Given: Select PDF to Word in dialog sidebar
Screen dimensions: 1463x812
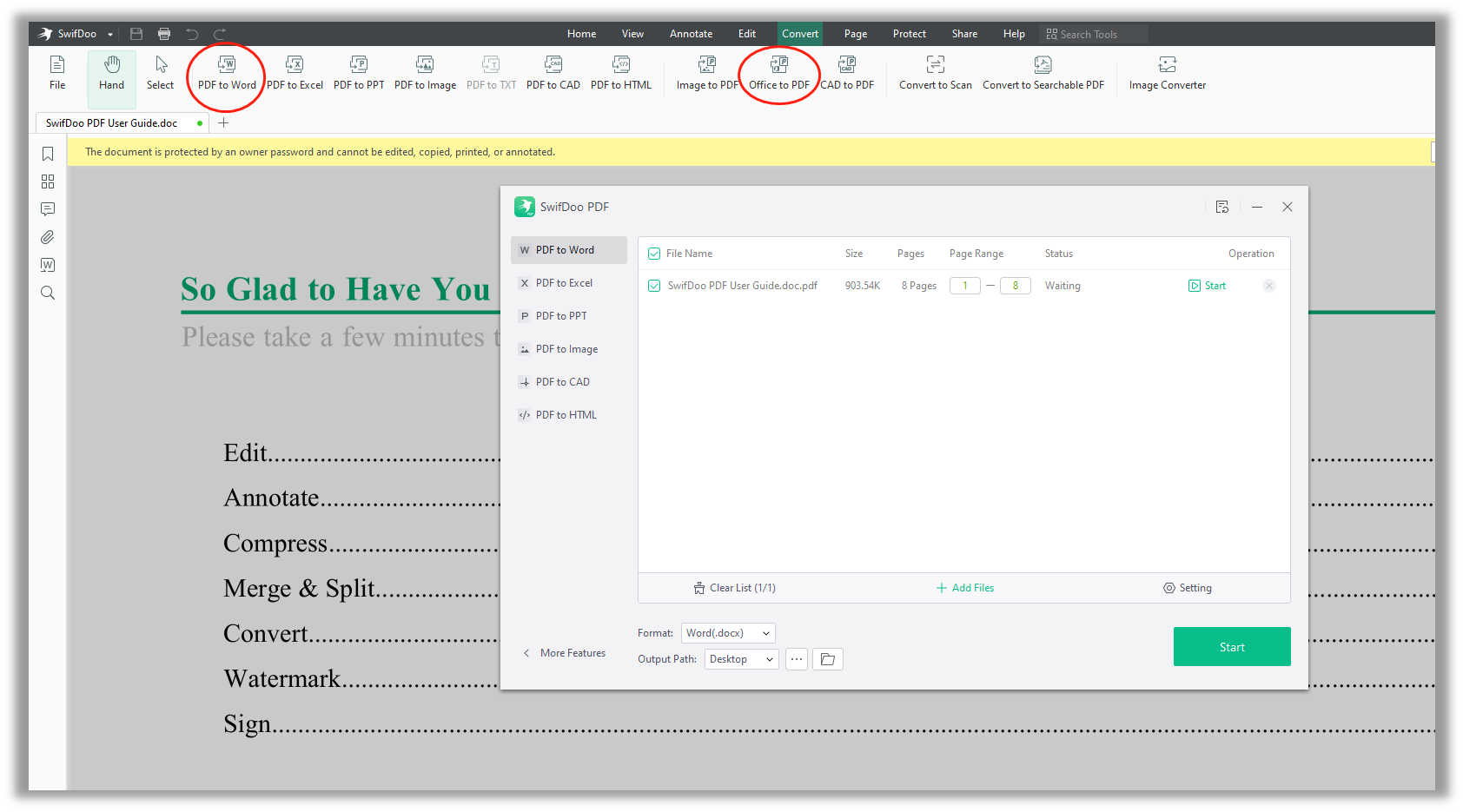Looking at the screenshot, I should pyautogui.click(x=569, y=250).
